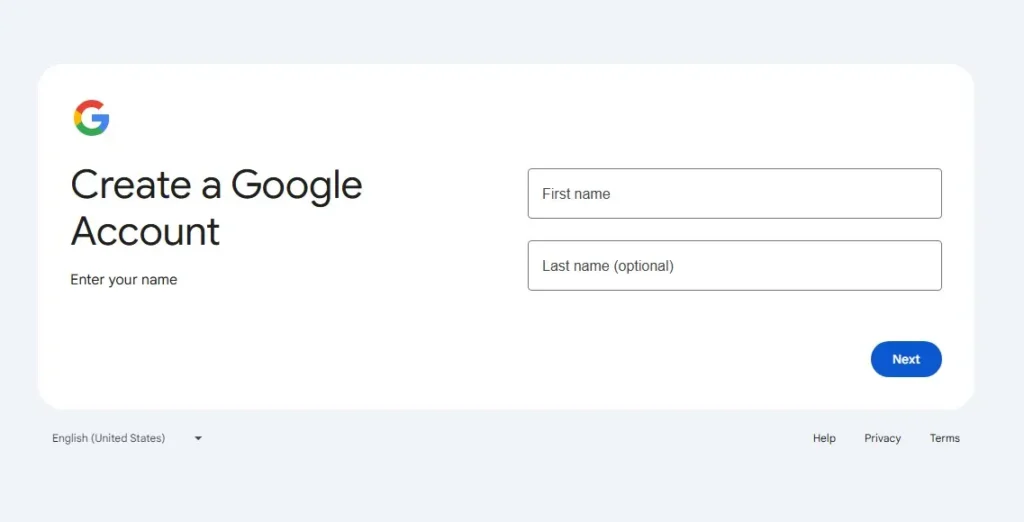Click the word "Google" in the heading
1024x522 pixels.
tap(296, 186)
